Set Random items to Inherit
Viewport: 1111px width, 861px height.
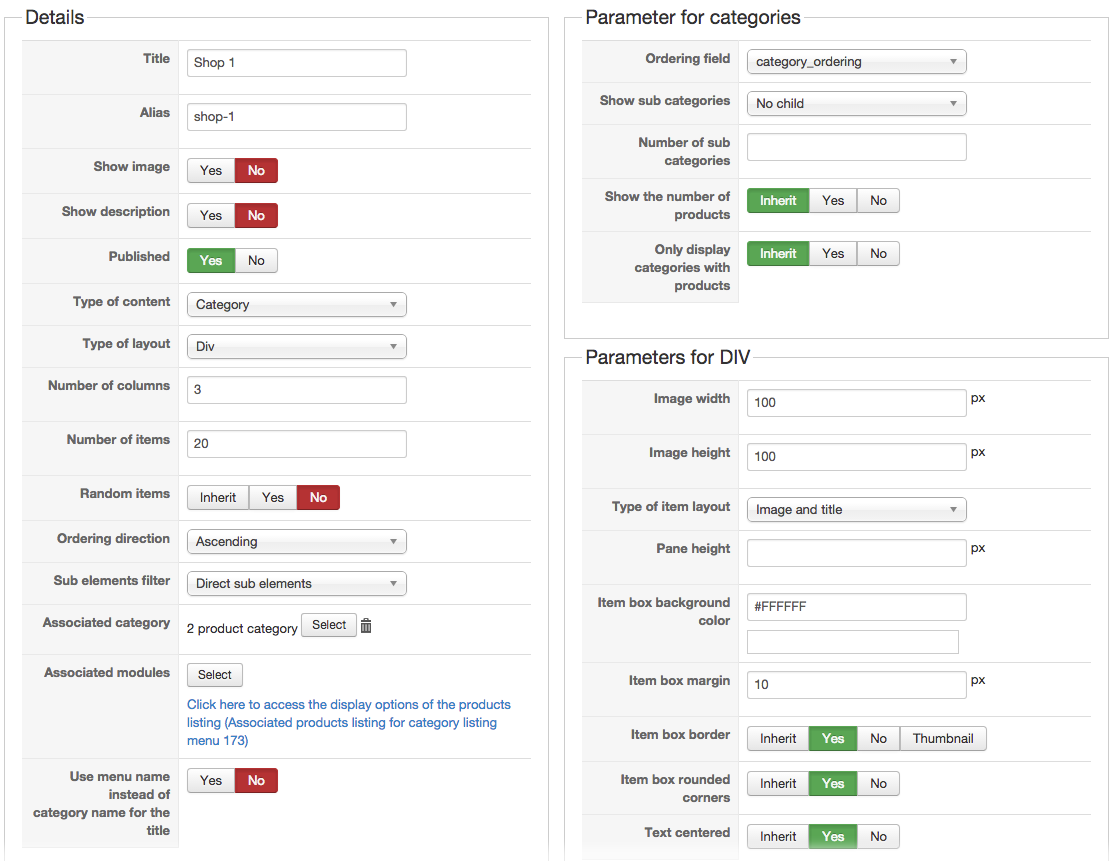(x=218, y=498)
